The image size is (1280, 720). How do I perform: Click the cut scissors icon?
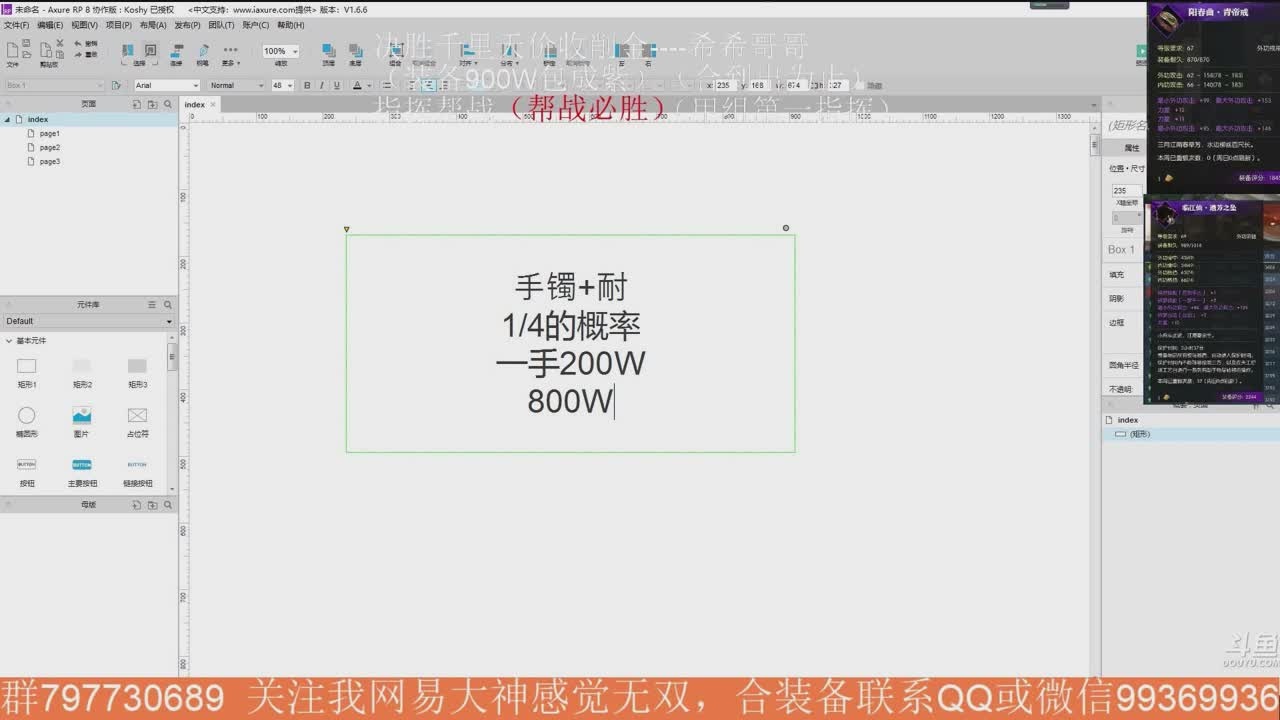coord(61,43)
